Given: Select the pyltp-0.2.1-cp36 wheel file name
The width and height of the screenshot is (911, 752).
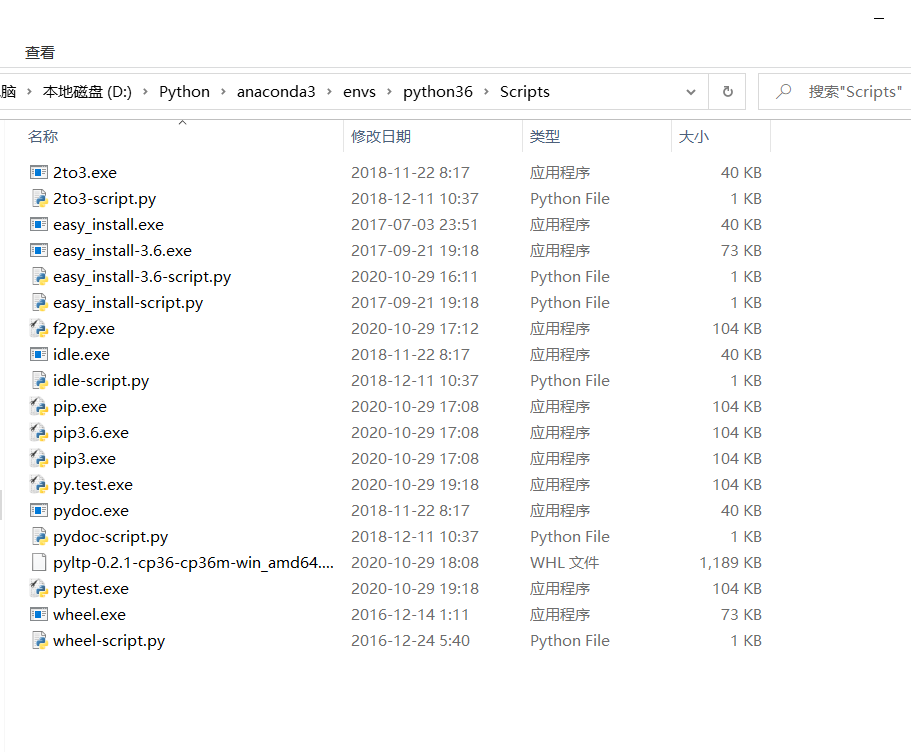Looking at the screenshot, I should point(193,563).
